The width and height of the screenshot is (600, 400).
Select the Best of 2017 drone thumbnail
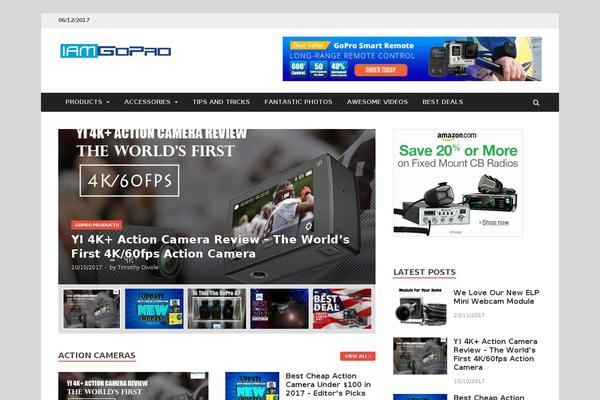pyautogui.click(x=279, y=309)
